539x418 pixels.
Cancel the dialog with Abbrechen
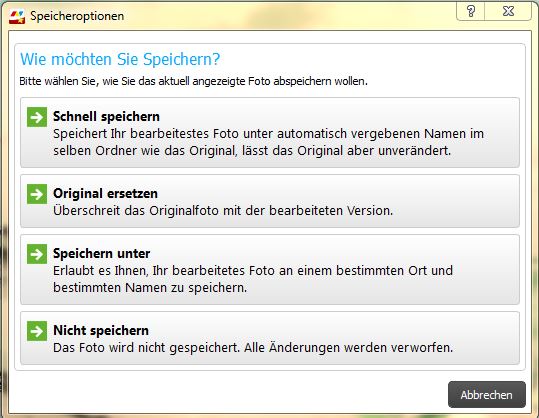(x=486, y=395)
